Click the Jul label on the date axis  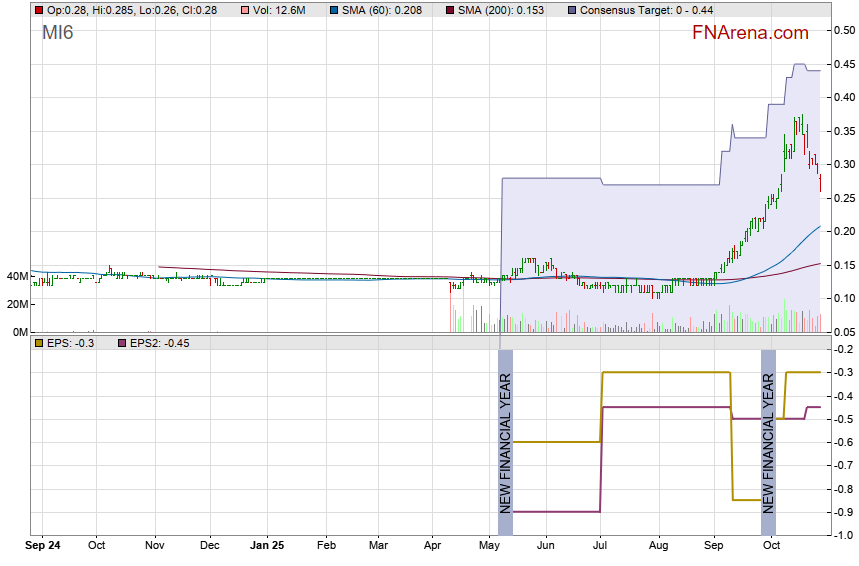601,547
